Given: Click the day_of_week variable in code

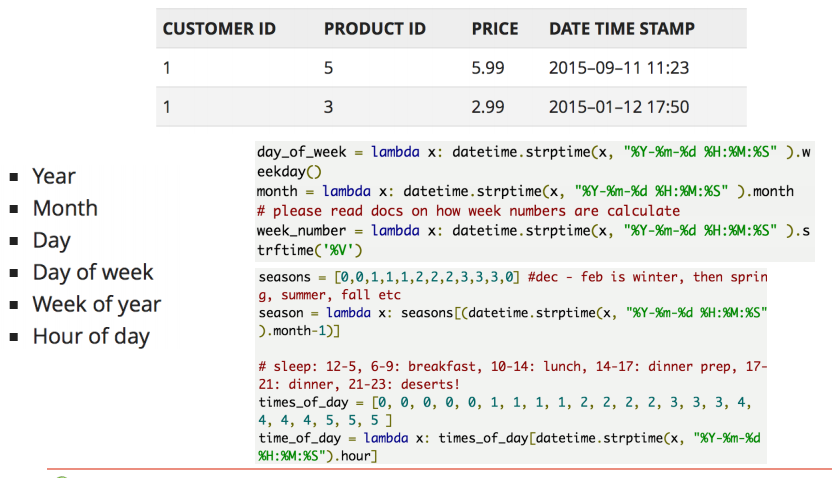Looking at the screenshot, I should coord(301,152).
